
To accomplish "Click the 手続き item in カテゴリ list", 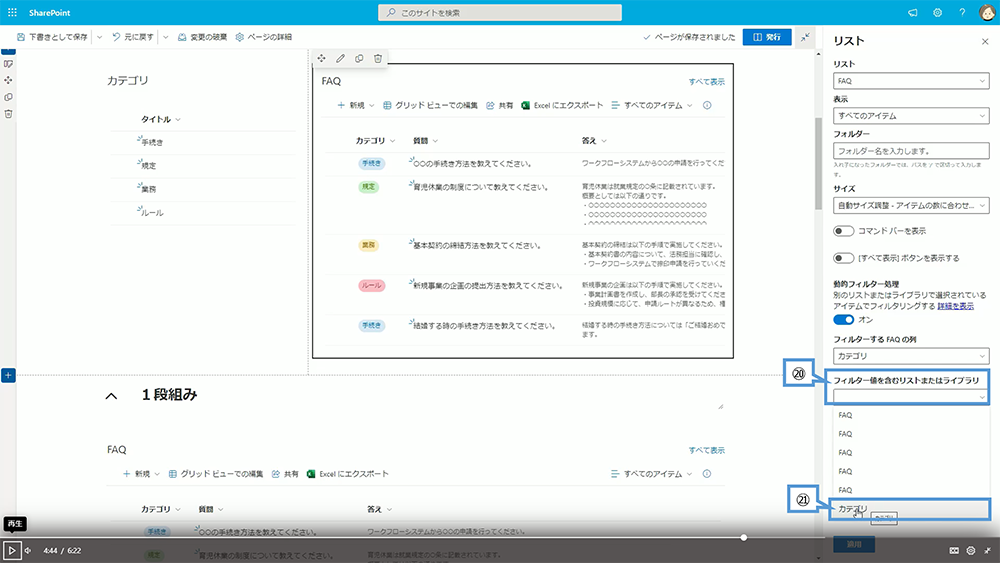I will coord(152,143).
